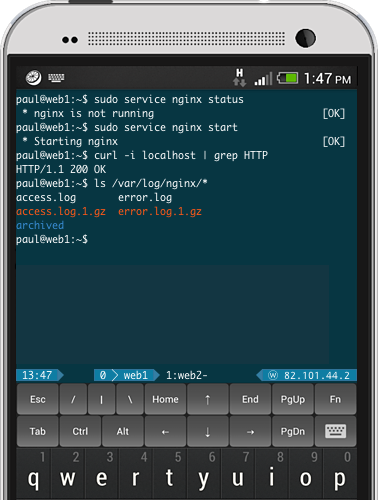Image resolution: width=378 pixels, height=500 pixels.
Task: Toggle the Ctrl modifier key
Action: (80, 431)
